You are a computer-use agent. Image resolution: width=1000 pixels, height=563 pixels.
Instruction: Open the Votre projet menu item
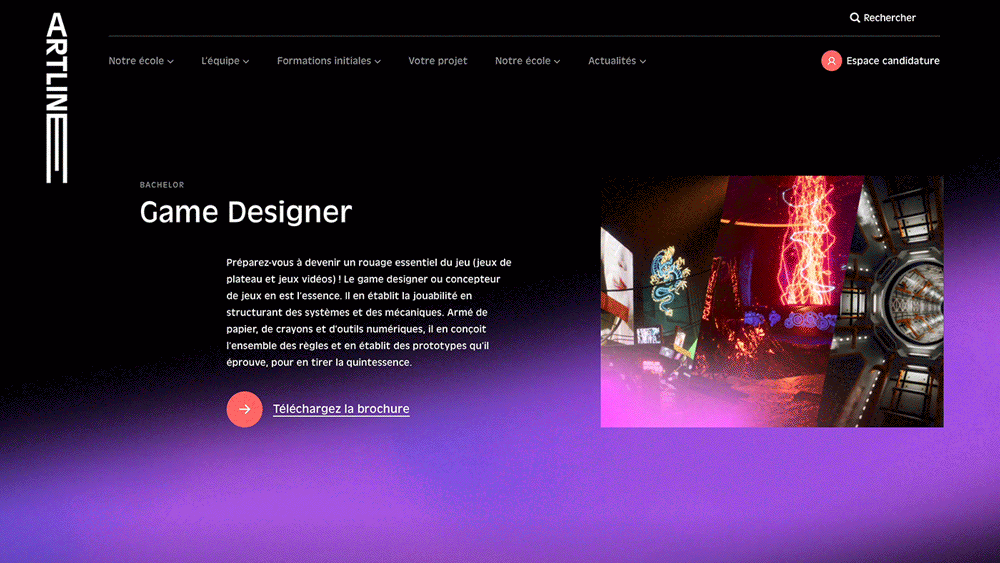coord(438,61)
